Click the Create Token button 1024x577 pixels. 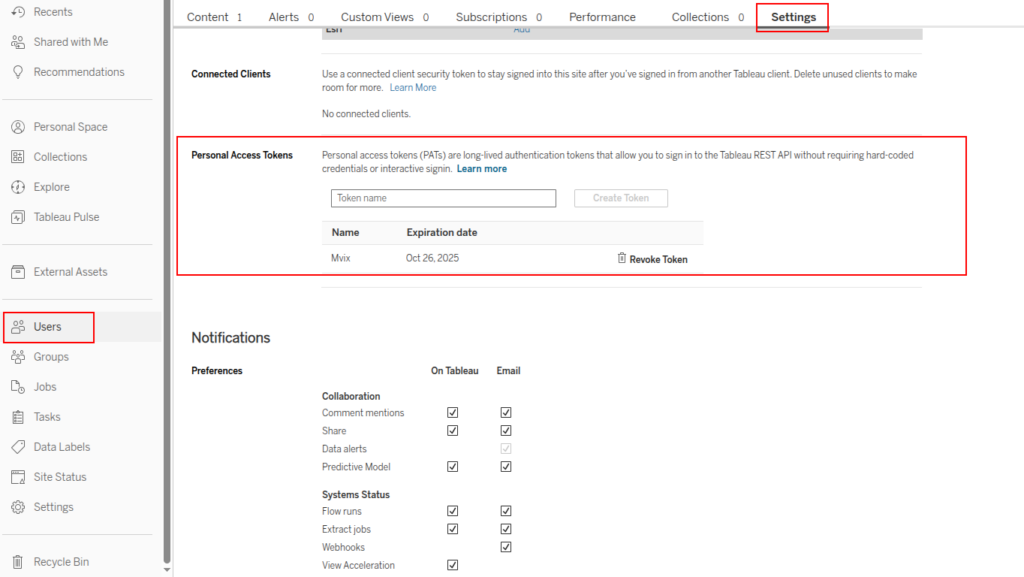pyautogui.click(x=620, y=198)
